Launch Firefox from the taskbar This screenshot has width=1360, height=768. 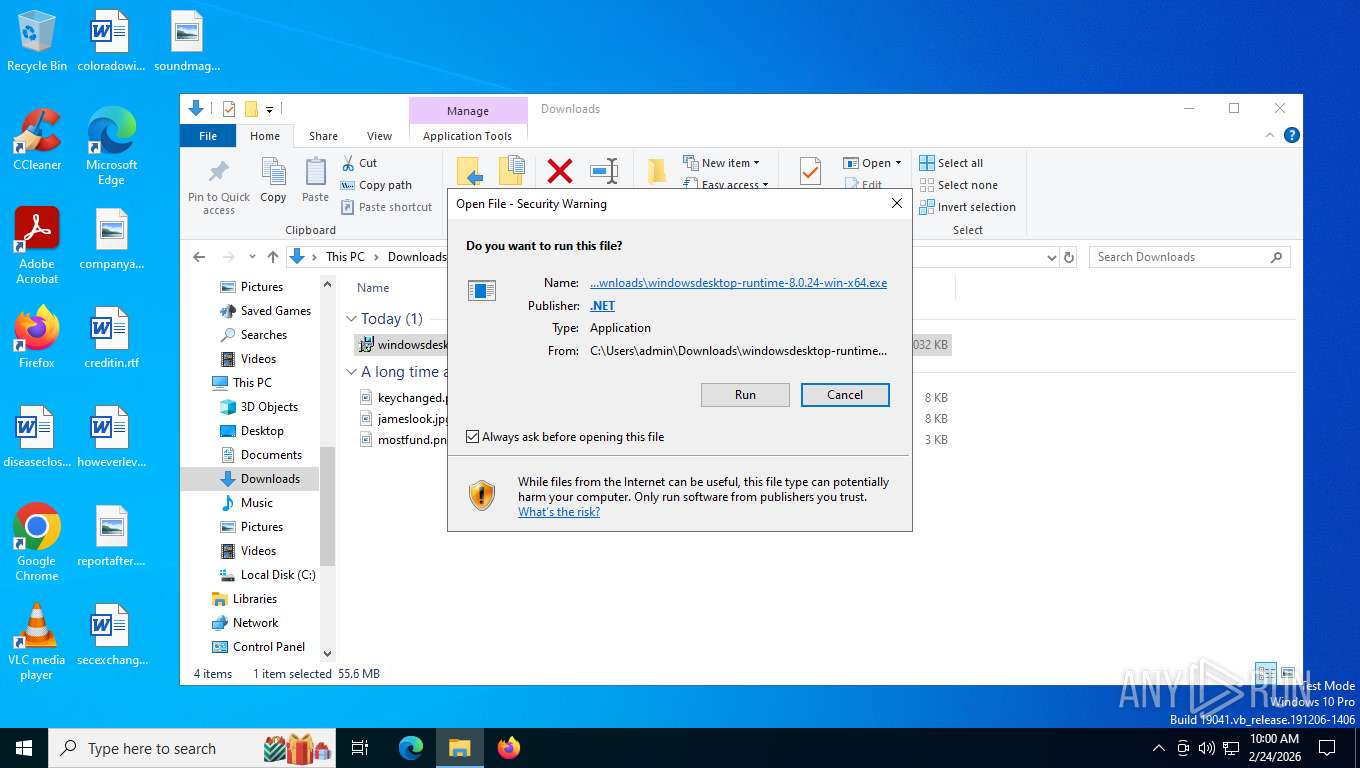509,748
